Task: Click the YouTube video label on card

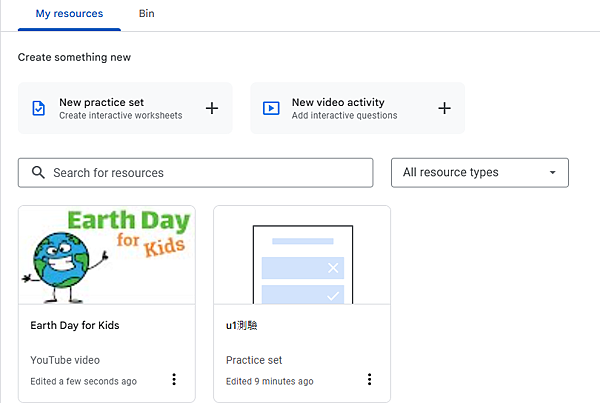Action: click(65, 360)
